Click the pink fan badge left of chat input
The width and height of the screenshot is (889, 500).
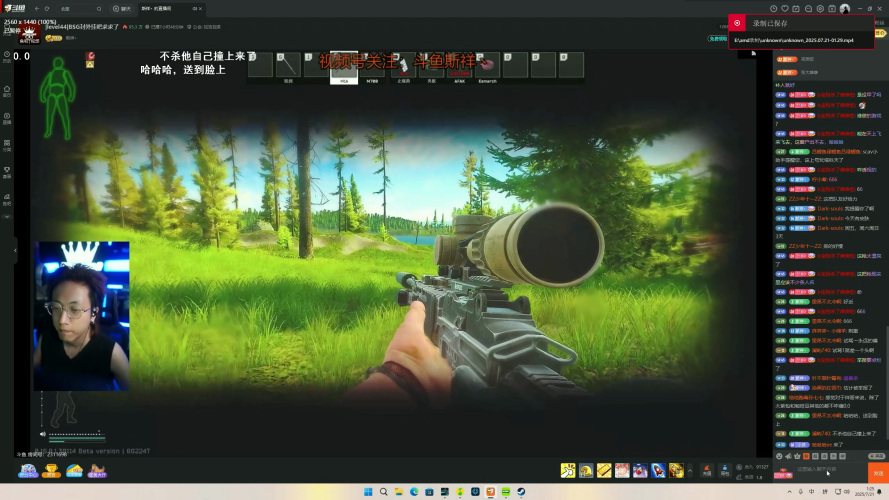coord(783,473)
